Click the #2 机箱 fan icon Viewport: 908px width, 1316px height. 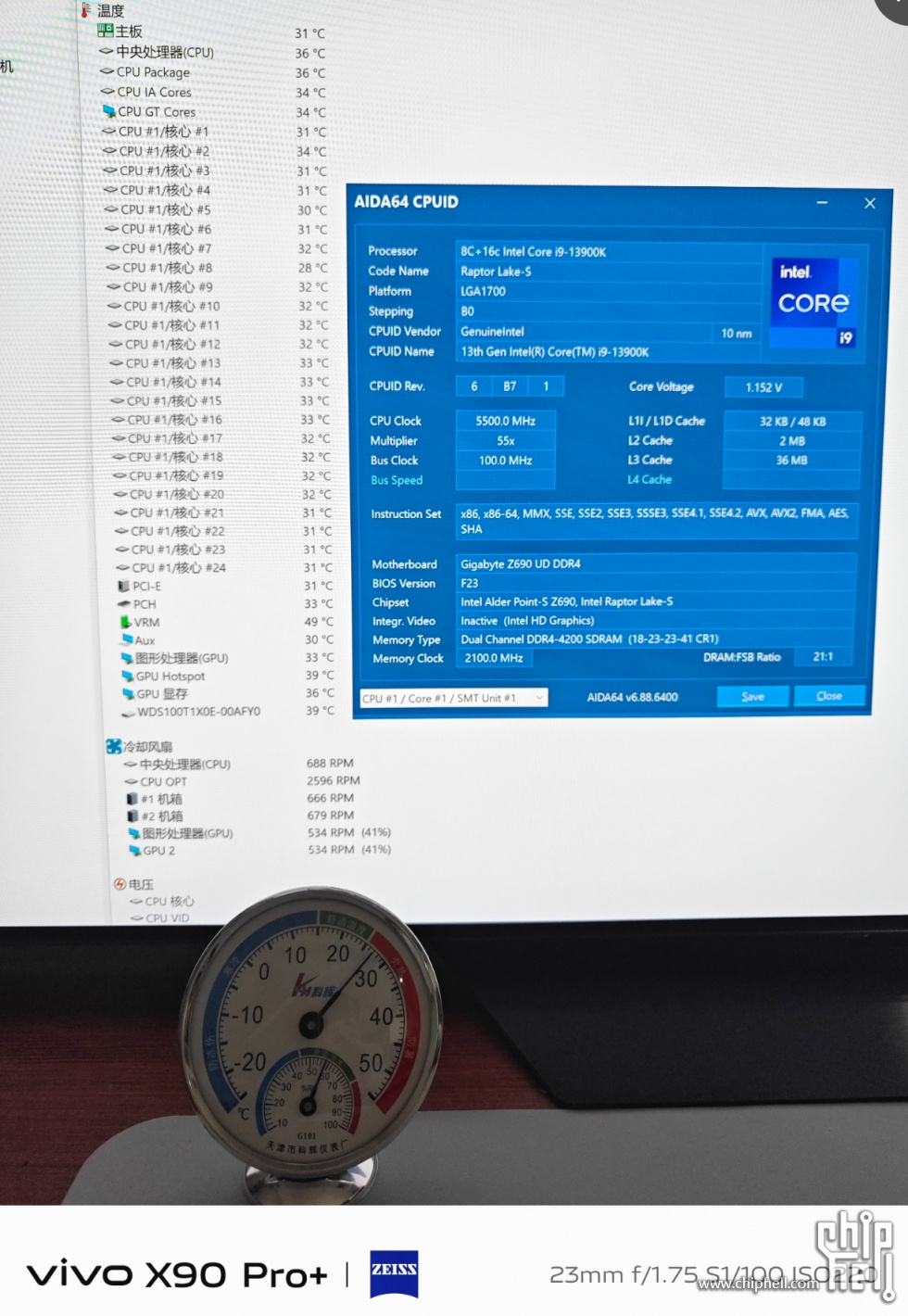click(133, 816)
